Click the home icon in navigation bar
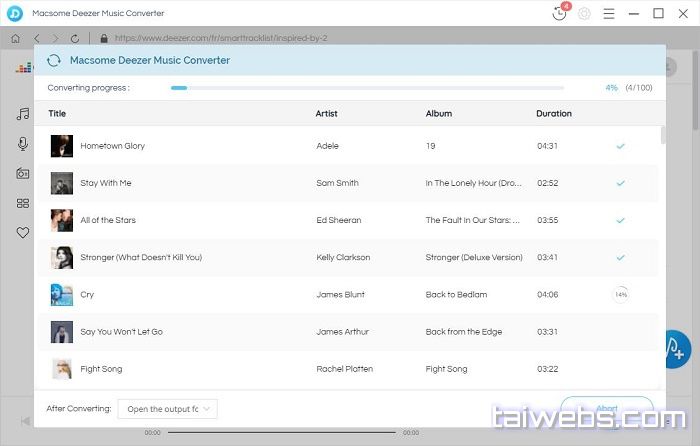The image size is (700, 446). (x=15, y=38)
